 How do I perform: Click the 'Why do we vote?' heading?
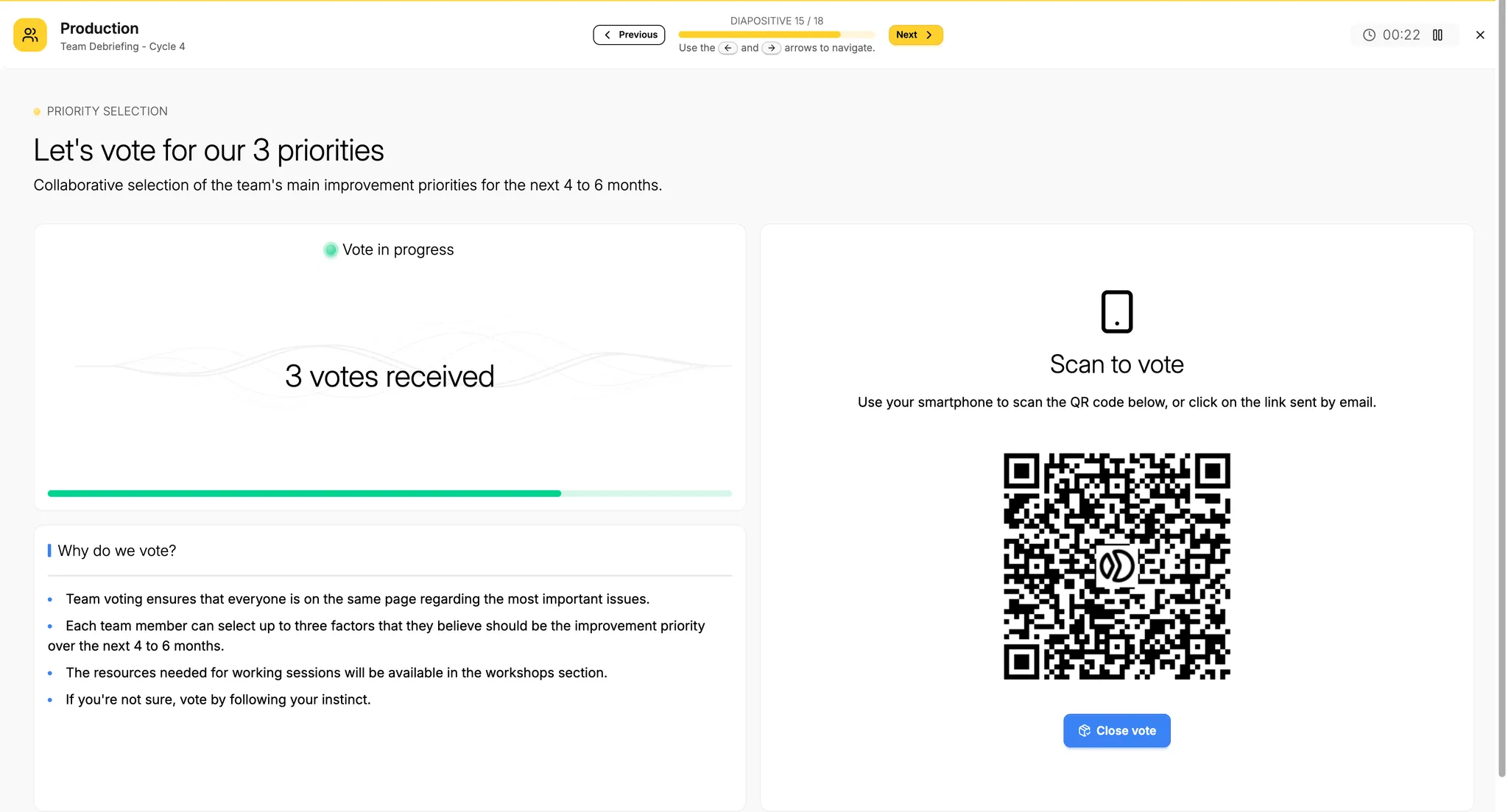pos(117,551)
